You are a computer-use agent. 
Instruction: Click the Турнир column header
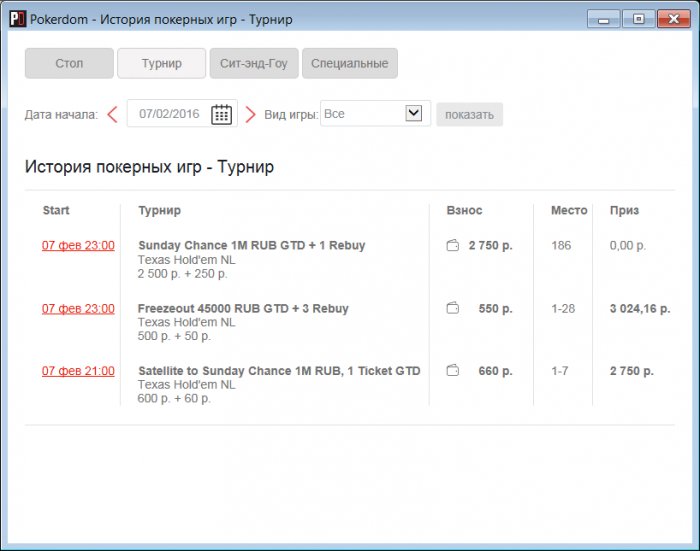pos(159,210)
